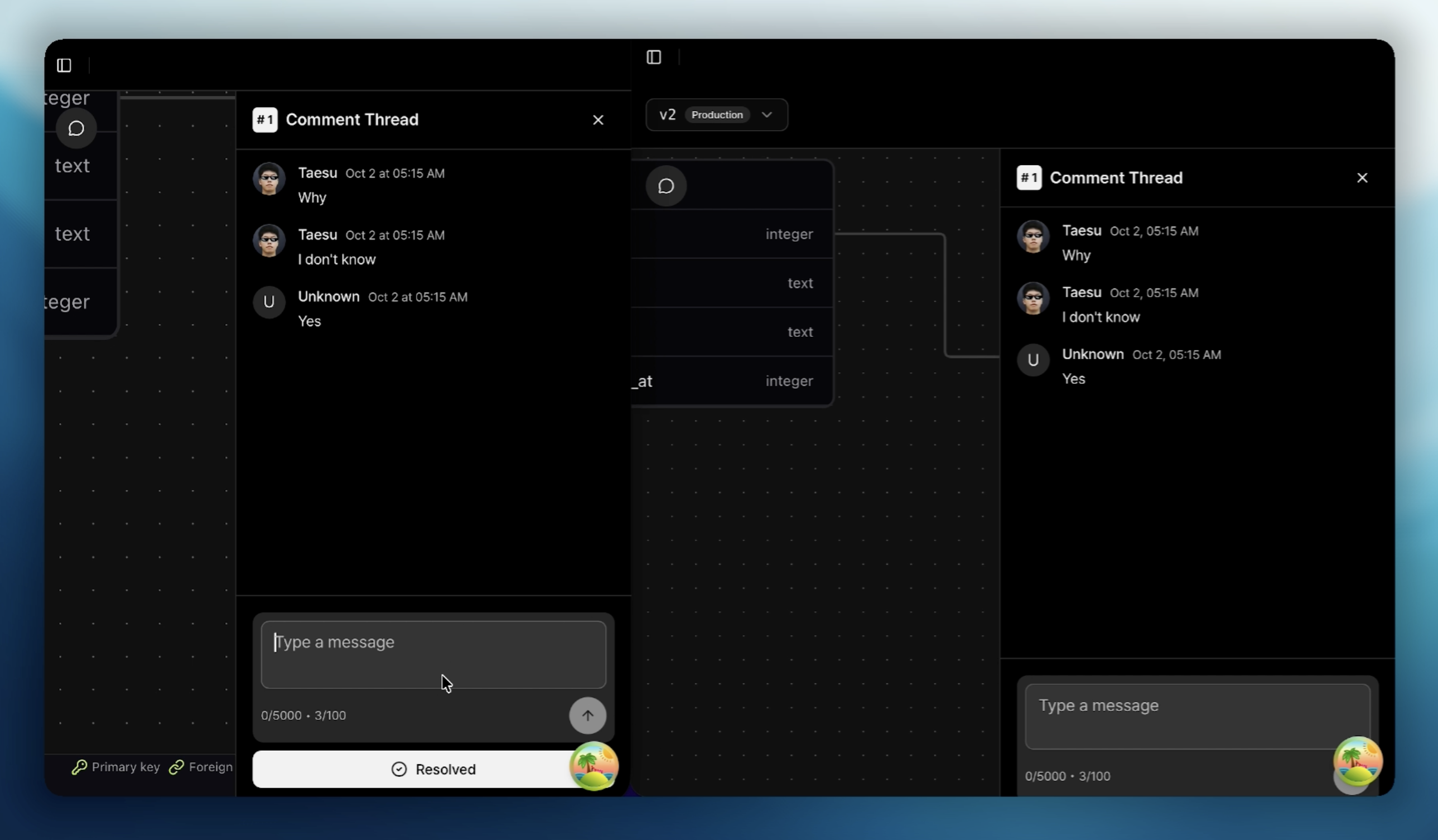The height and width of the screenshot is (840, 1438).
Task: Toggle the left pane sidebar icon
Action: (64, 65)
